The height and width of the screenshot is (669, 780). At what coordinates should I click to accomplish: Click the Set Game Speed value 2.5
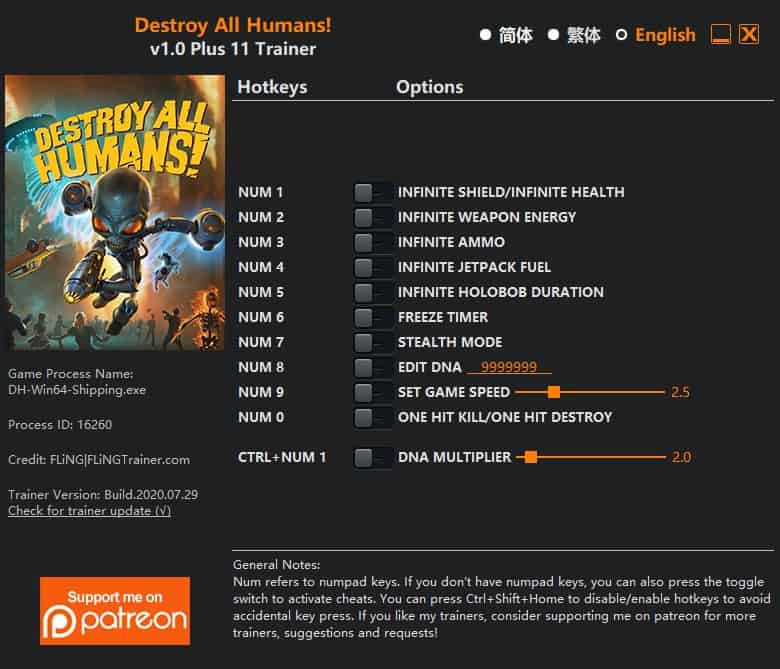681,392
